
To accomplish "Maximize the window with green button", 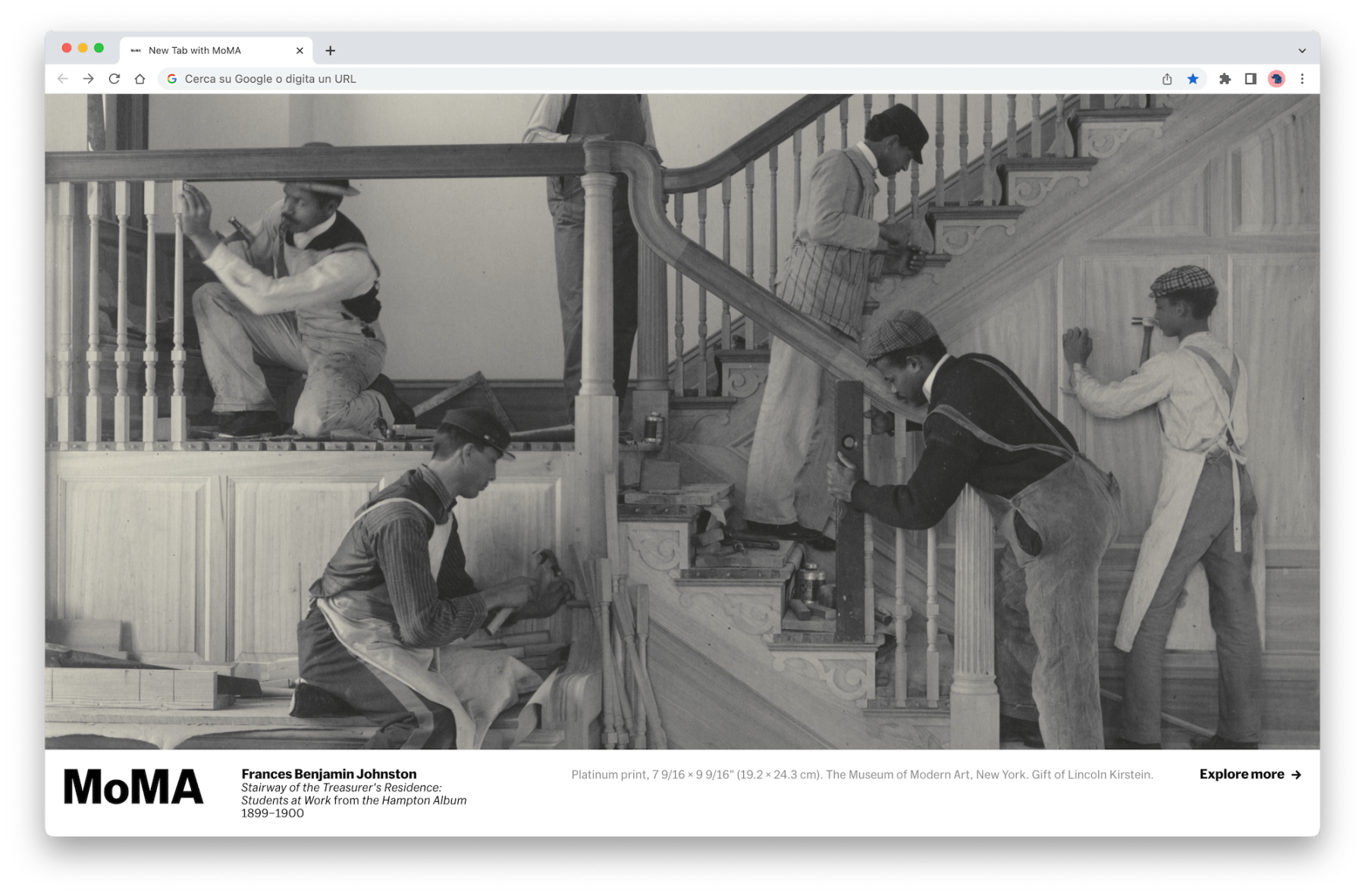I will coord(99,48).
